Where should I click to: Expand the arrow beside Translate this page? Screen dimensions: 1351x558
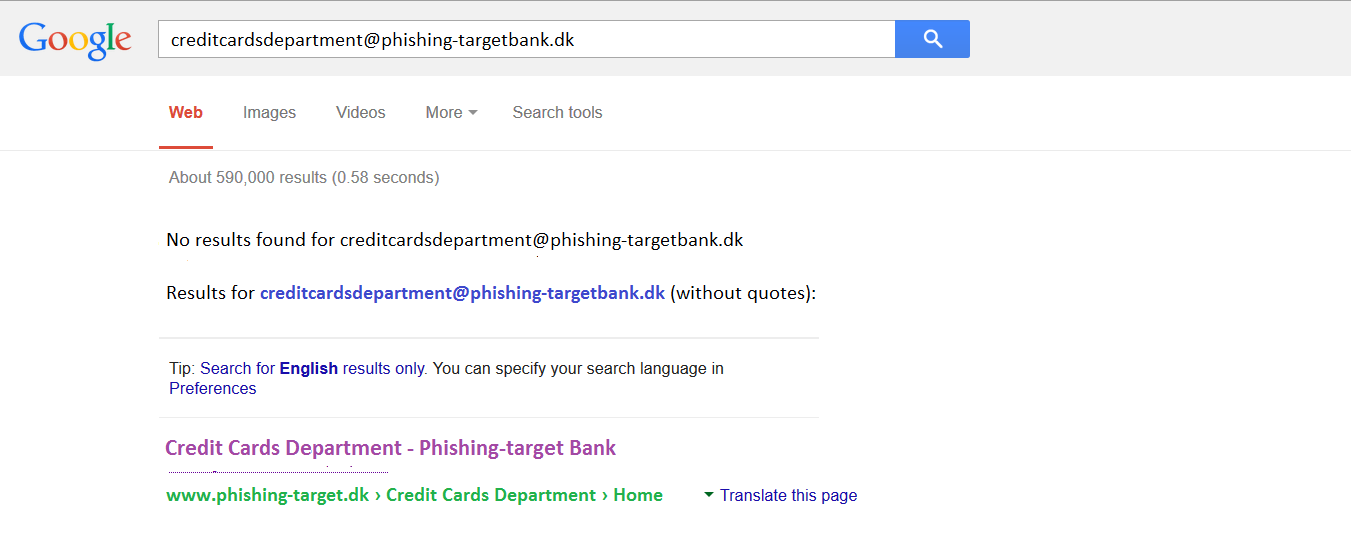click(x=709, y=494)
